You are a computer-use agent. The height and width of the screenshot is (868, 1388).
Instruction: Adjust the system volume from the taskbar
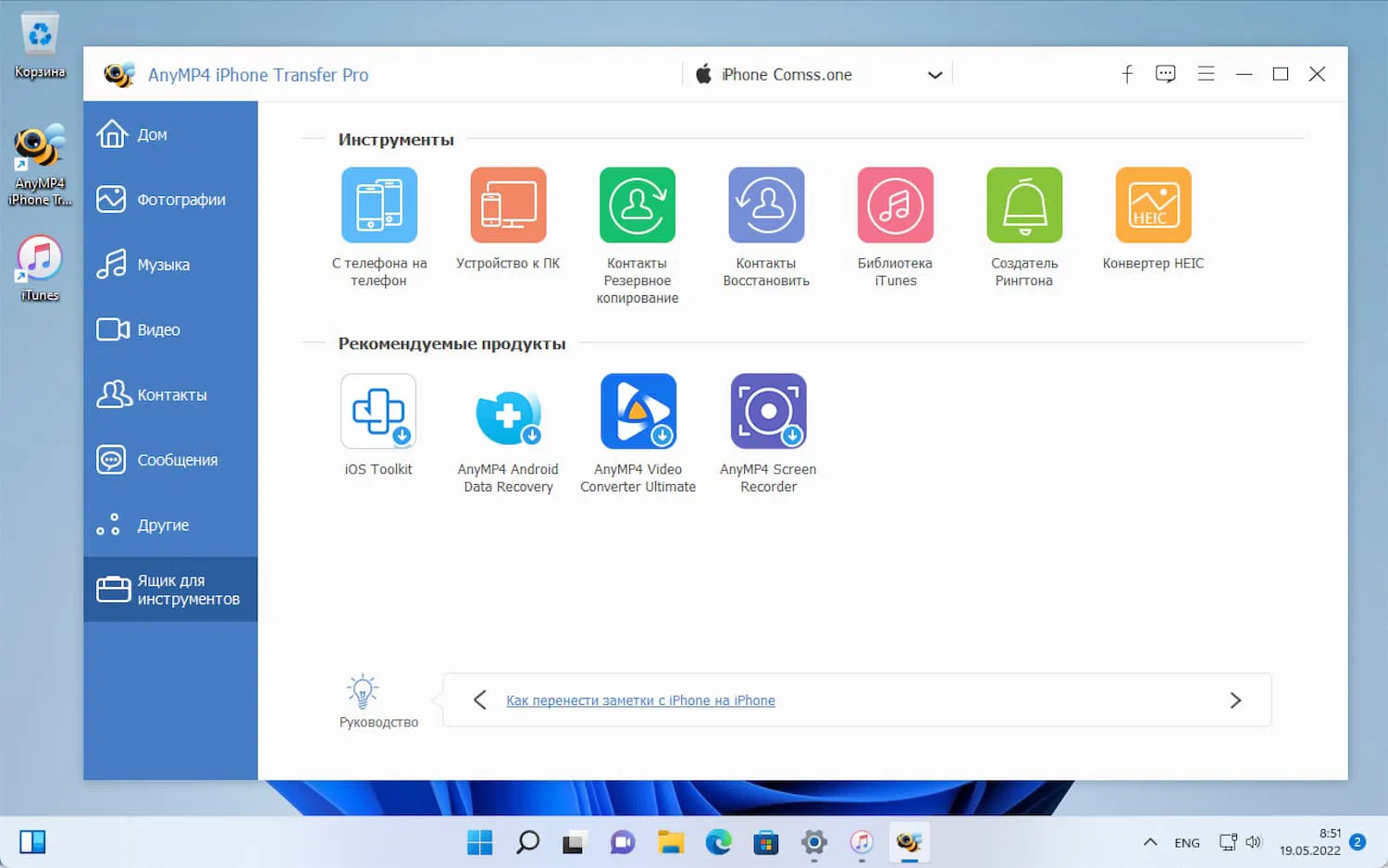tap(1254, 842)
